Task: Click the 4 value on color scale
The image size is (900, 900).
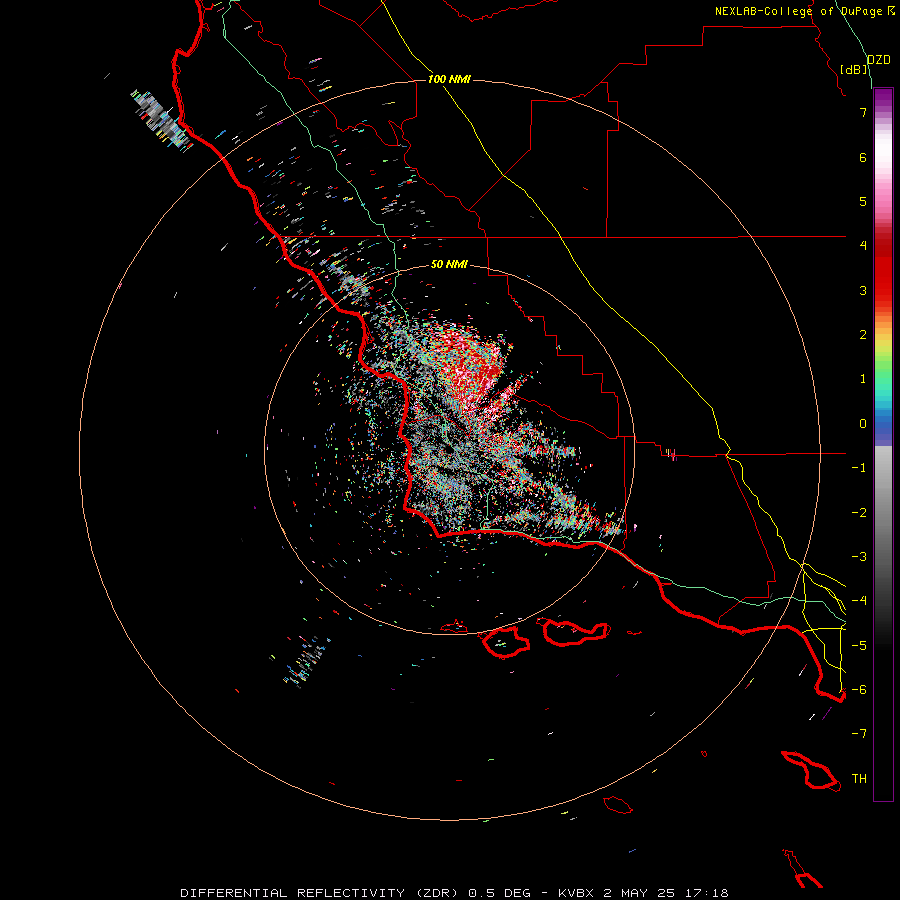Action: pyautogui.click(x=863, y=245)
